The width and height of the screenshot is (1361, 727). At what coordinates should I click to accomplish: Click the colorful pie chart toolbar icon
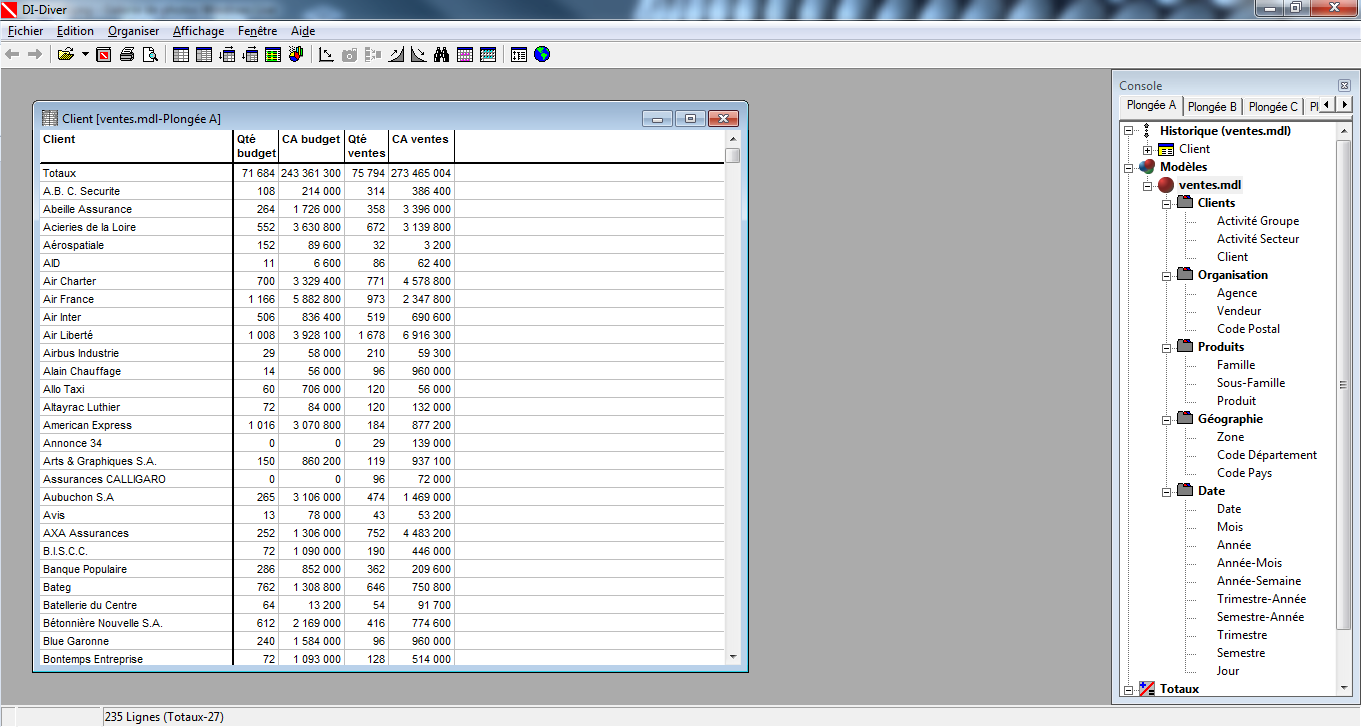click(296, 54)
